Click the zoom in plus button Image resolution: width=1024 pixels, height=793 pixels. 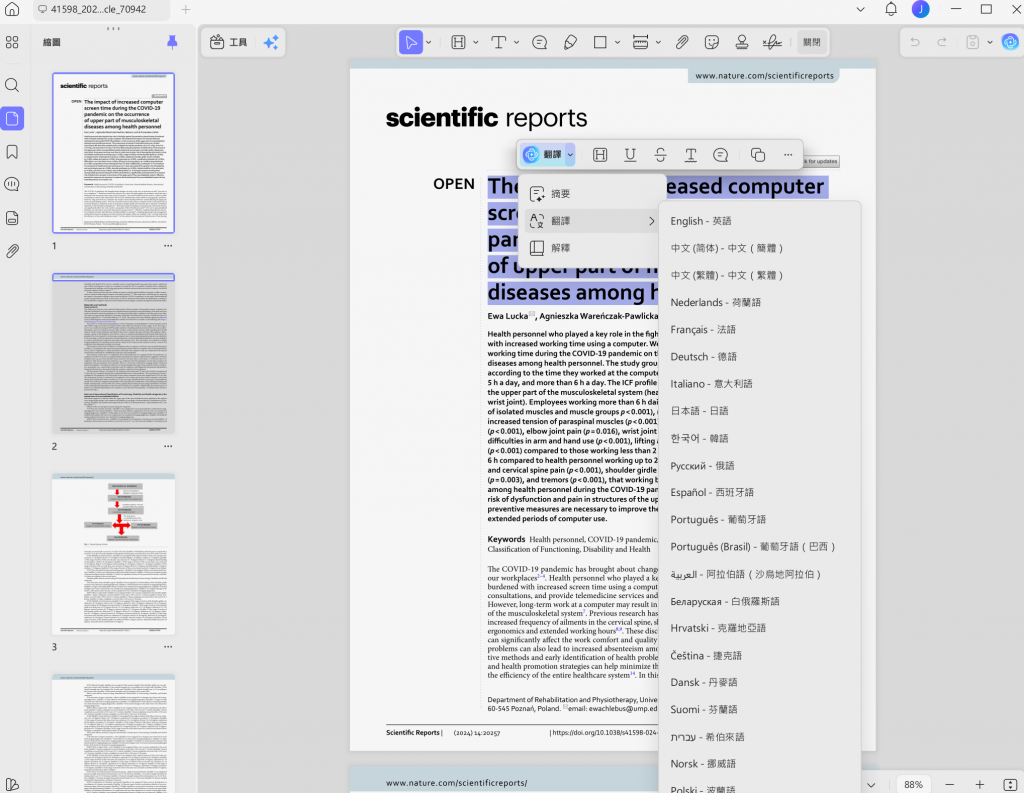click(x=980, y=784)
